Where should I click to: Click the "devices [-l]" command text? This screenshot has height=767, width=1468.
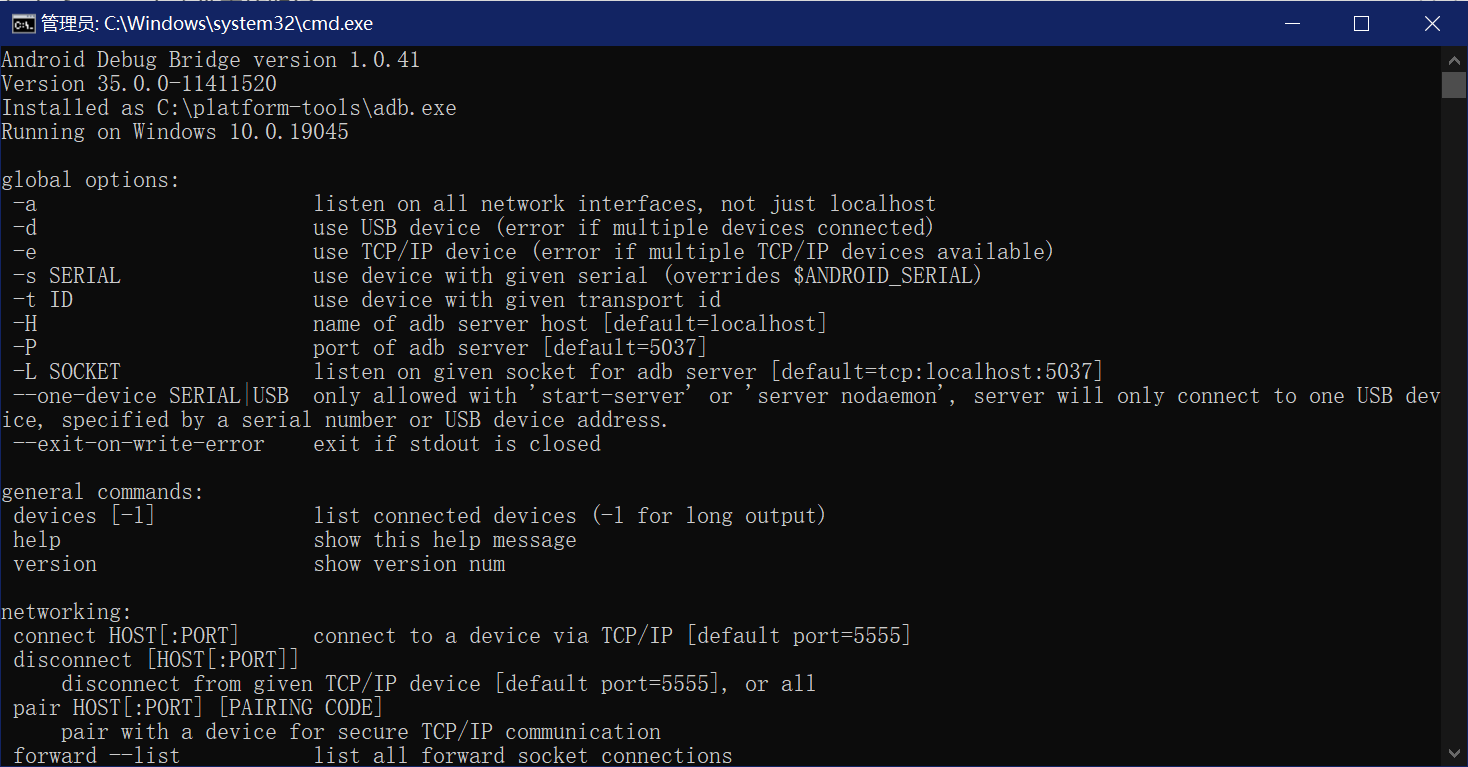pyautogui.click(x=84, y=516)
